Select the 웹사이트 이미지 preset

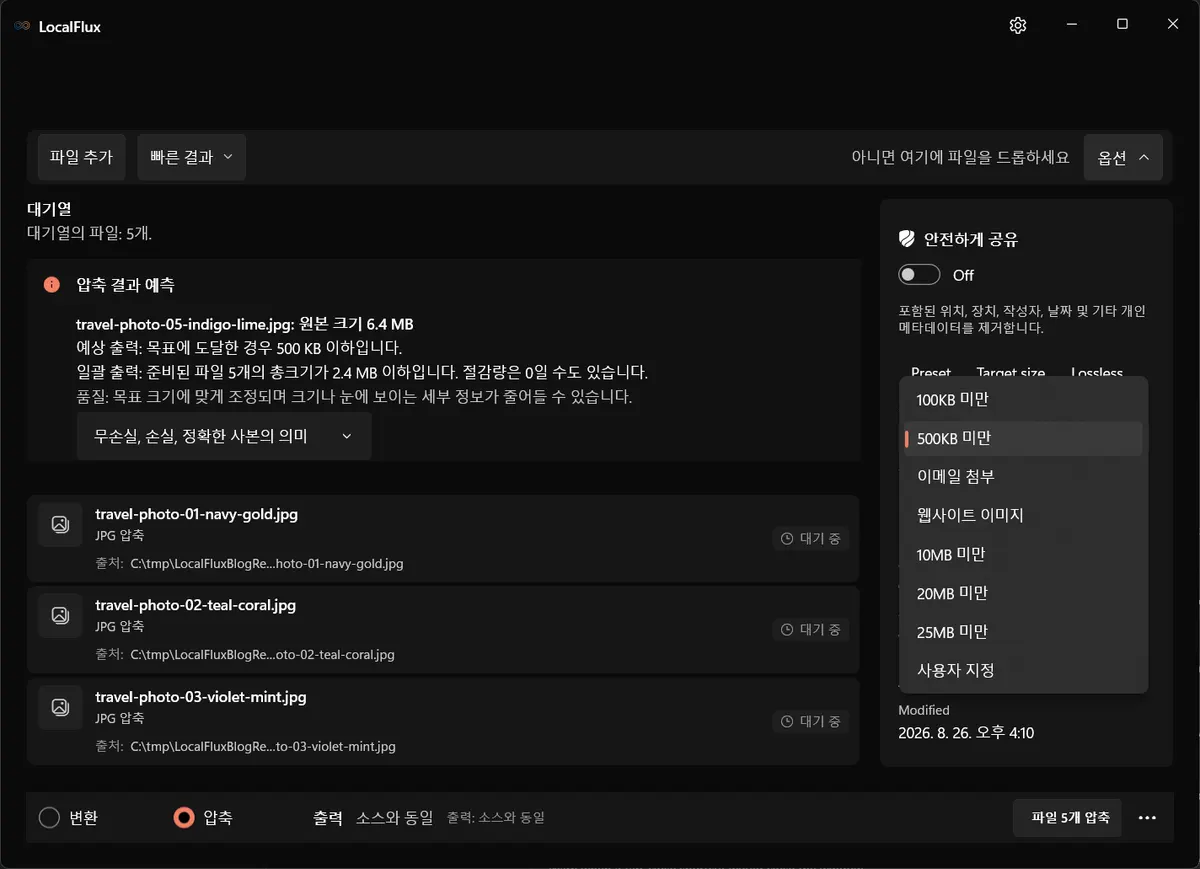coord(1023,516)
